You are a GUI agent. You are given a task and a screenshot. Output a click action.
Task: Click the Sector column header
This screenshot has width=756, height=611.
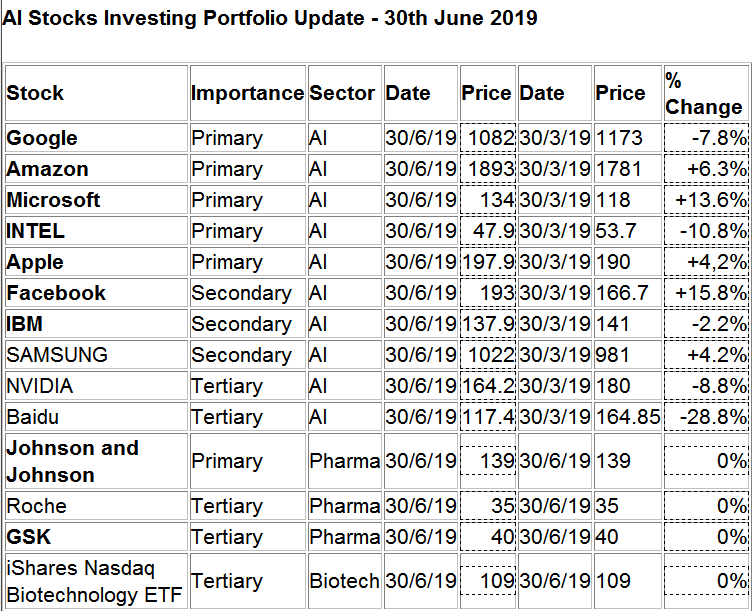[342, 93]
